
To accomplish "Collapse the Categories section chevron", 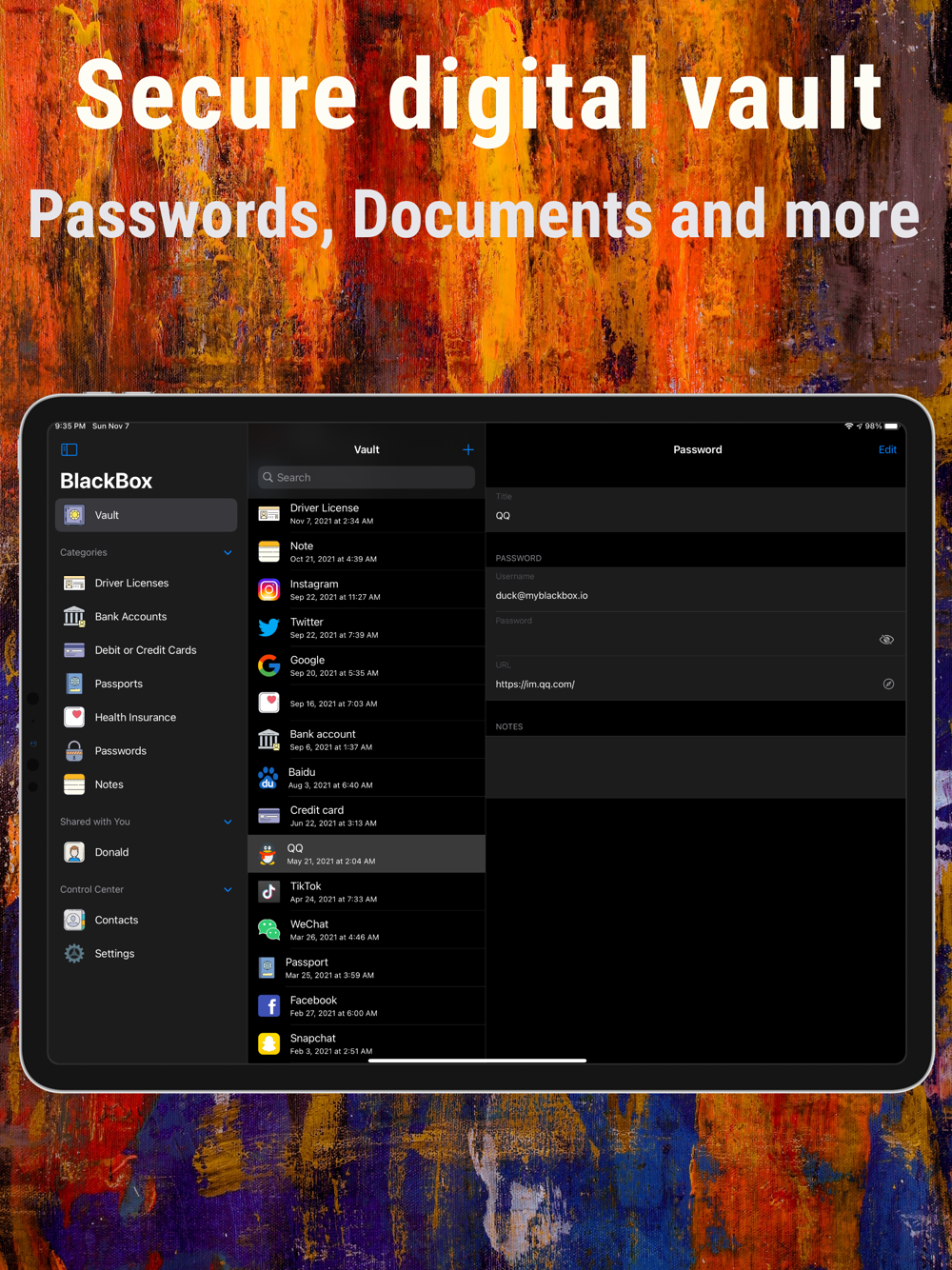I will pyautogui.click(x=228, y=553).
